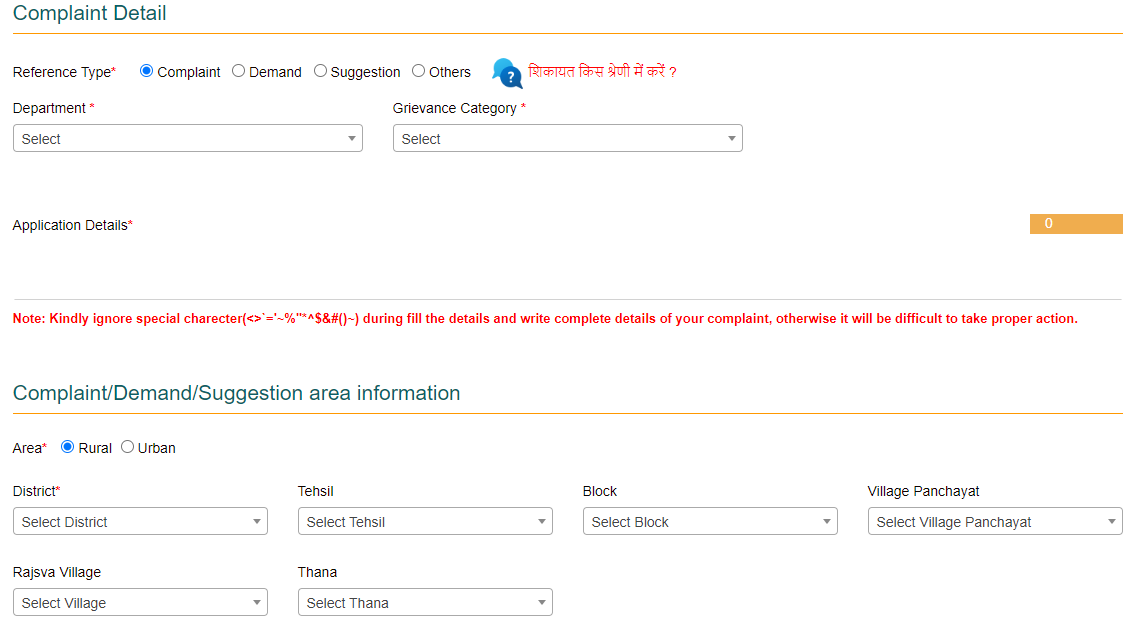Select Others as reference type
1135x621 pixels.
[x=418, y=71]
